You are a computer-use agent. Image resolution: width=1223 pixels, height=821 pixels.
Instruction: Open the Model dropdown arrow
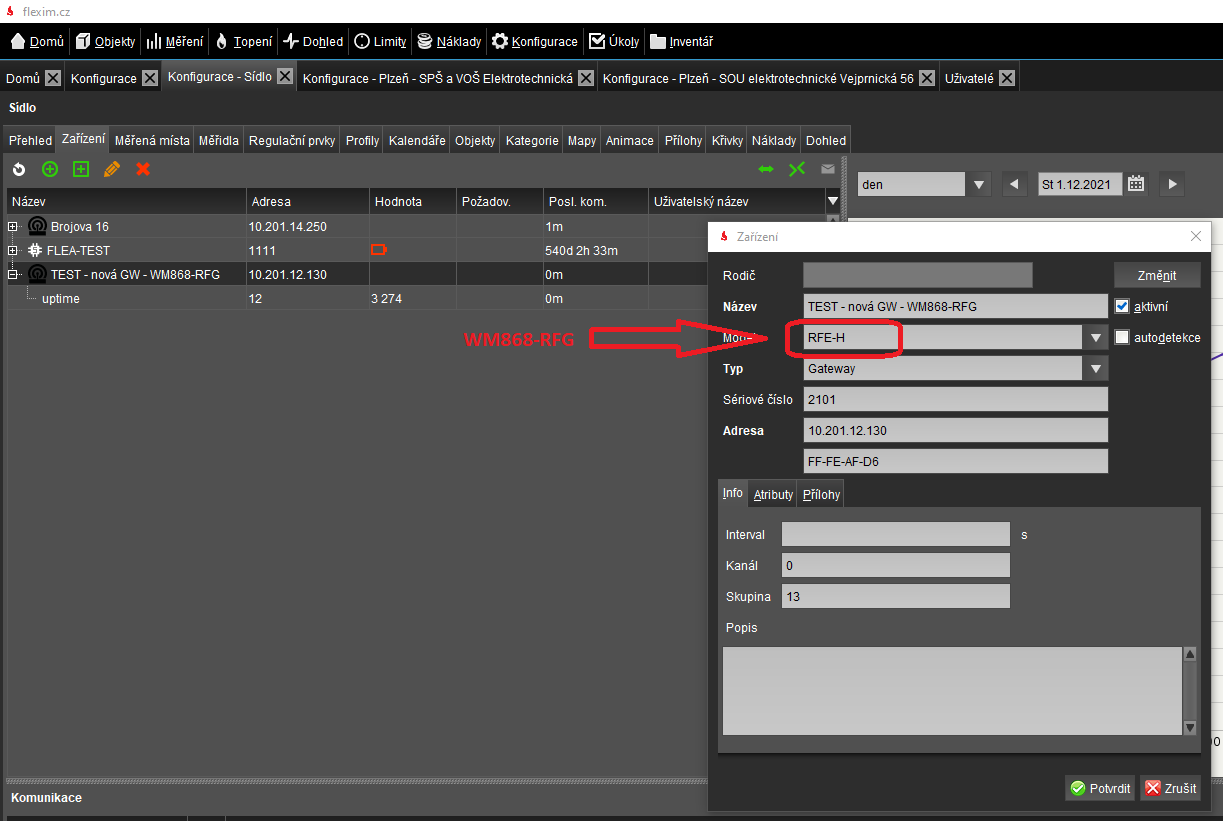pyautogui.click(x=1096, y=338)
